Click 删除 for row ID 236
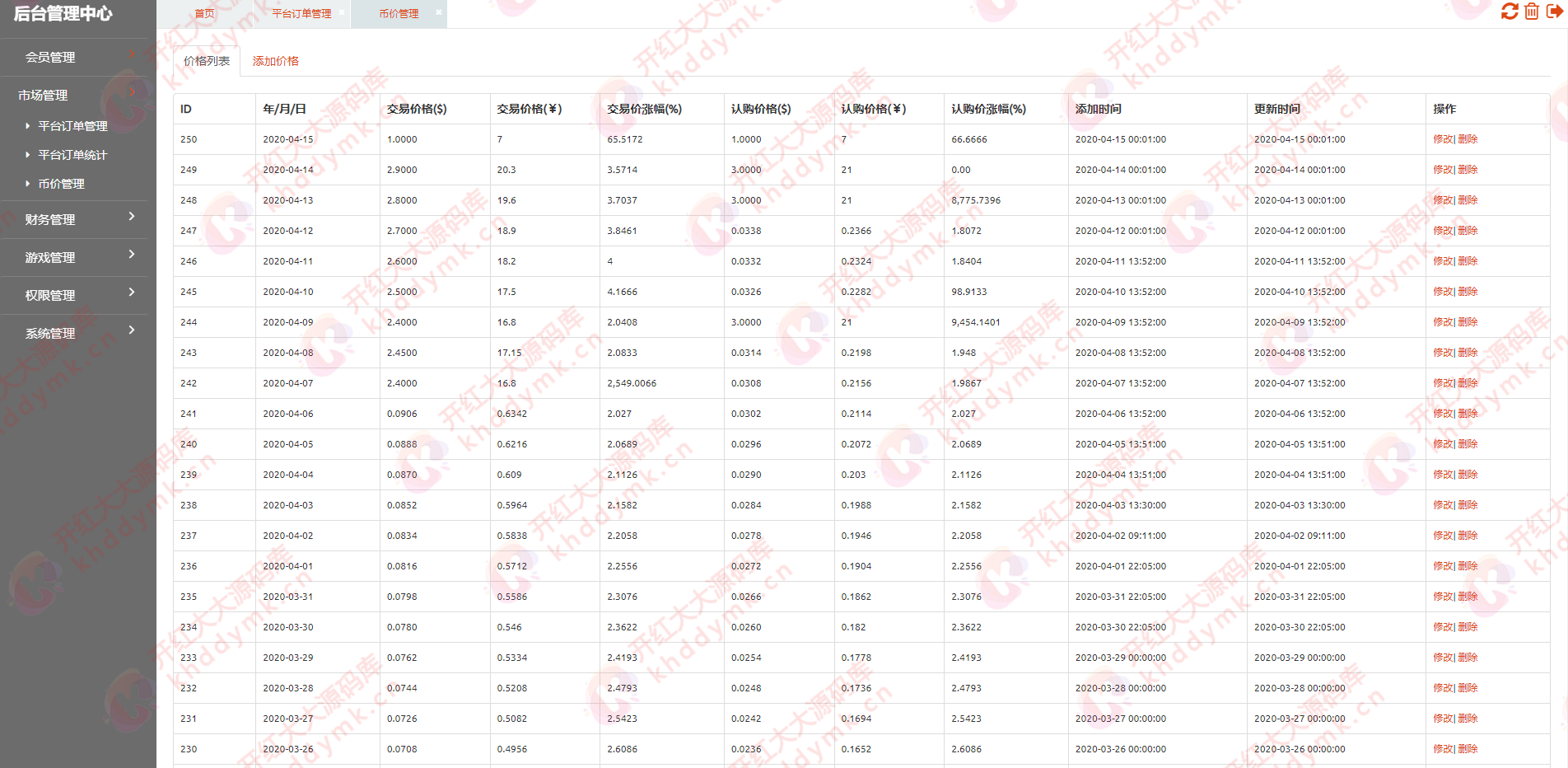 pos(1468,566)
